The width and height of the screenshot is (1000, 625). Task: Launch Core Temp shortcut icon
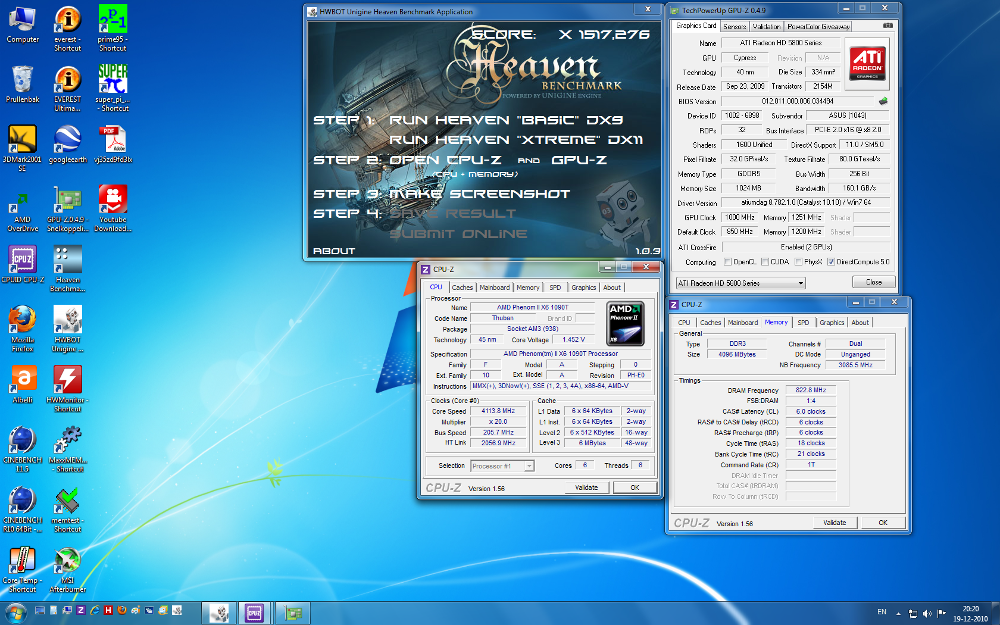coord(22,570)
